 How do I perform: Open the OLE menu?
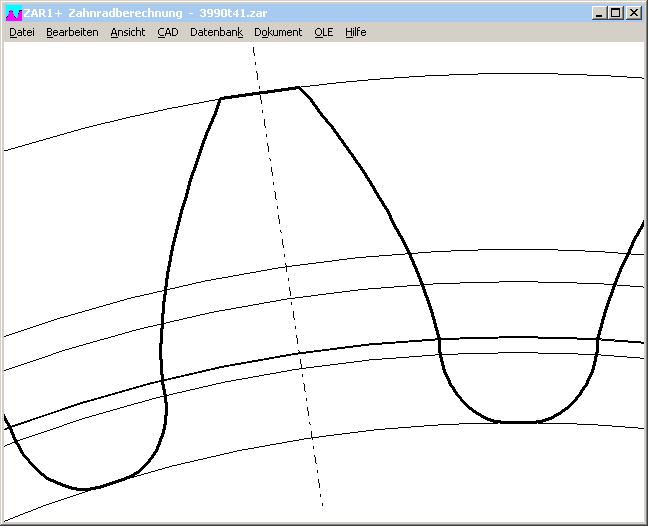point(323,32)
